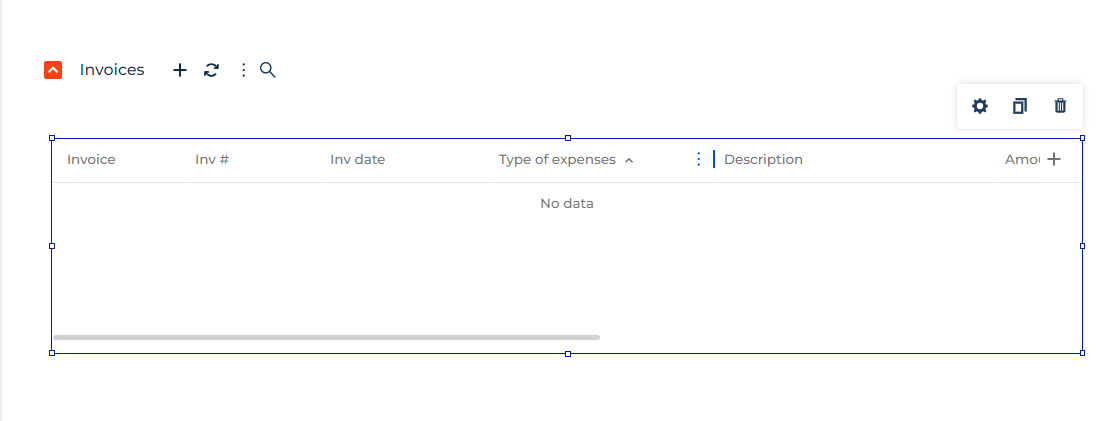
Task: Click the Inv date column header
Action: (357, 159)
